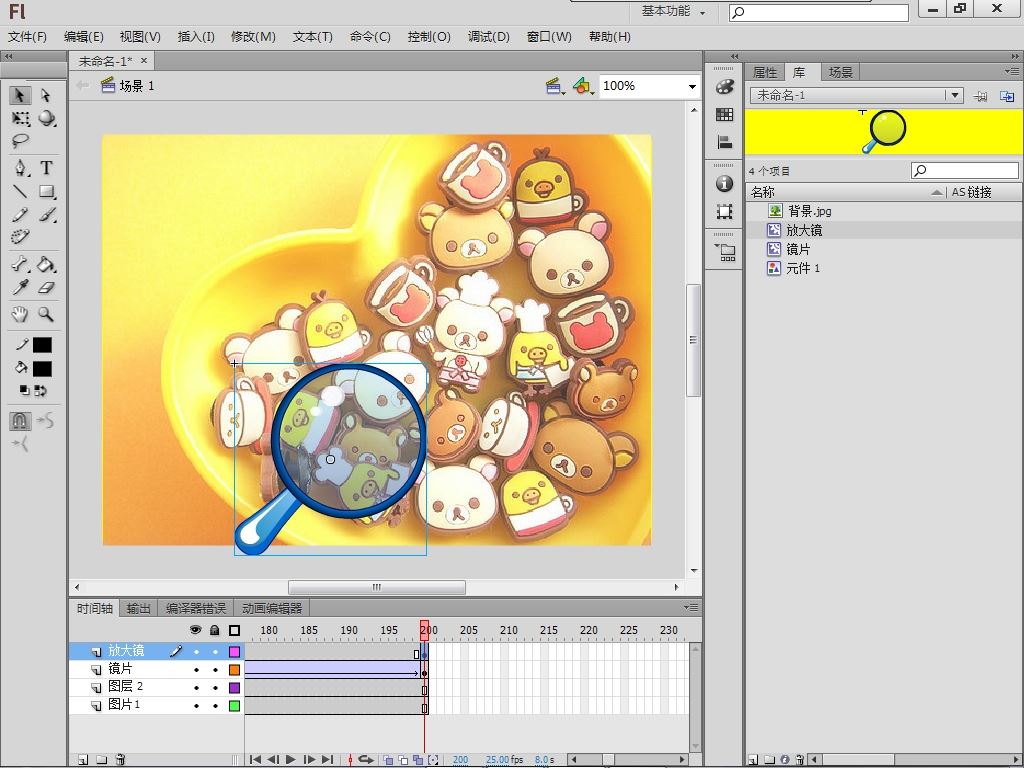Click the New Layer icon in timeline

pyautogui.click(x=83, y=760)
